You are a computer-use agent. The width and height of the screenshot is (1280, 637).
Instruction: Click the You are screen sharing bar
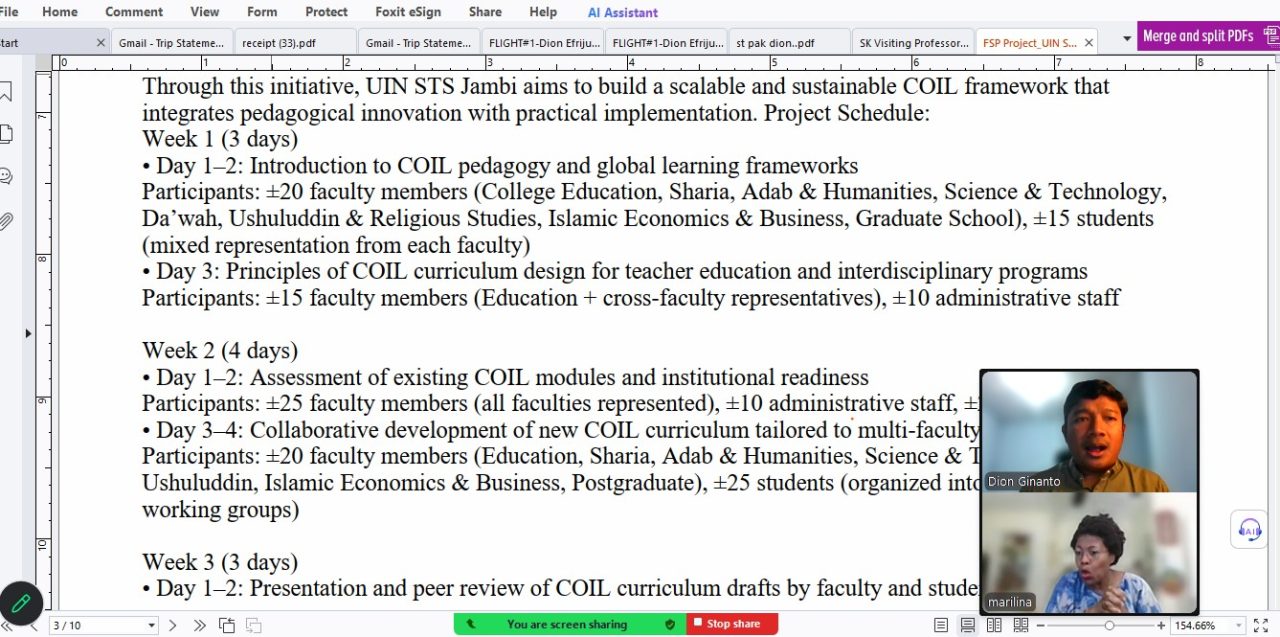[570, 624]
